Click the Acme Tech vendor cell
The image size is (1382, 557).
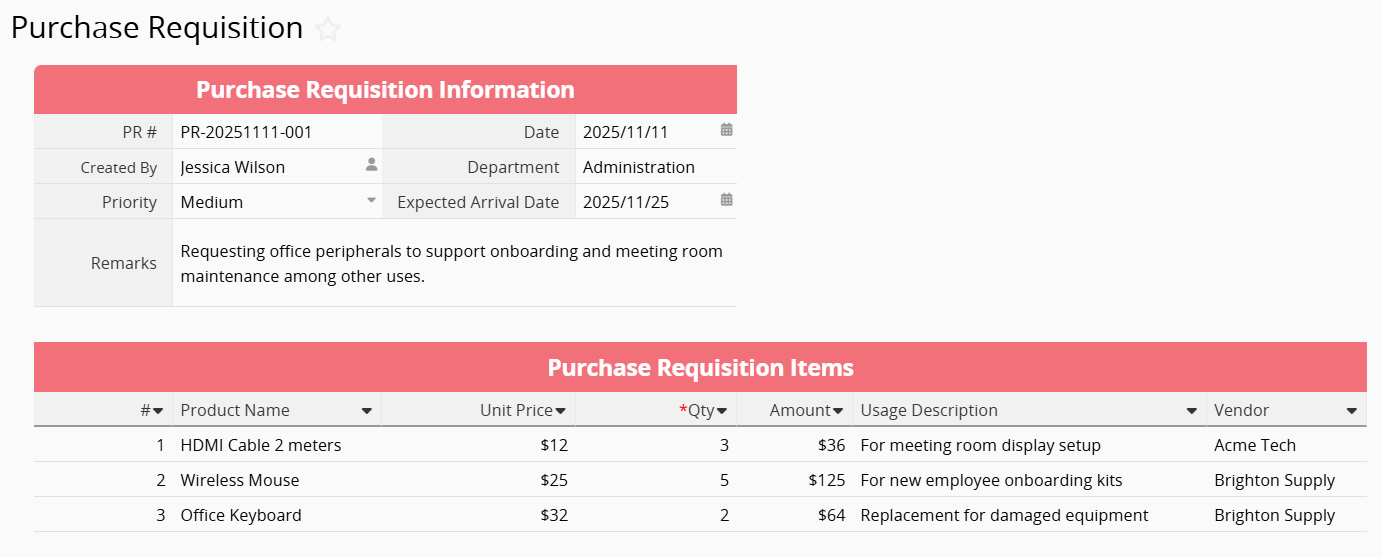(1285, 446)
